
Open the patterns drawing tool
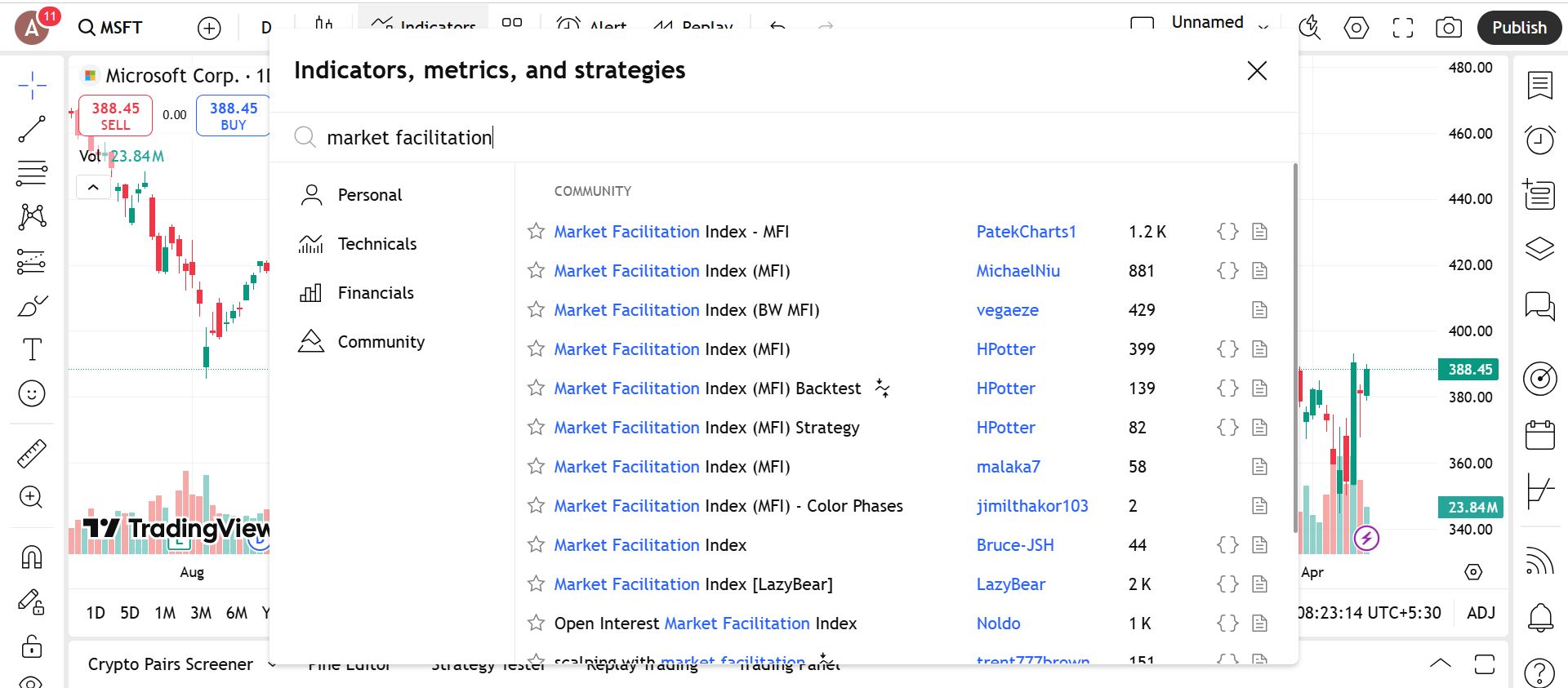click(x=32, y=217)
